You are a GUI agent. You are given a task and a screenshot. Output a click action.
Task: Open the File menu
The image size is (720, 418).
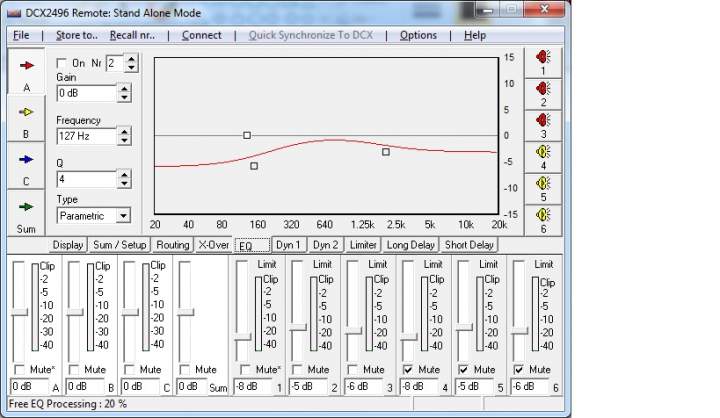(x=21, y=35)
